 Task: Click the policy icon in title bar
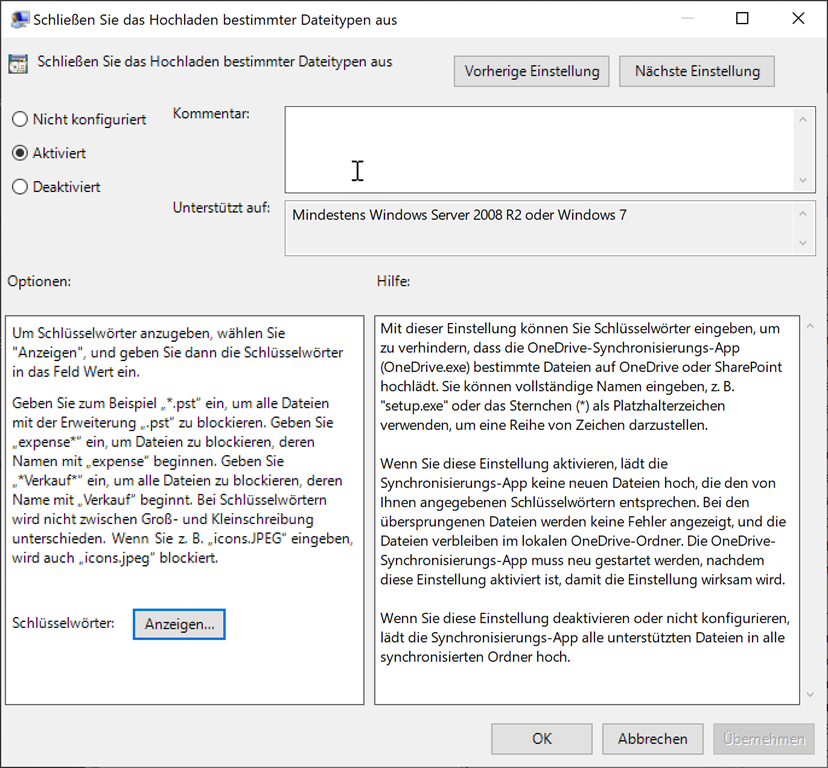pyautogui.click(x=18, y=19)
